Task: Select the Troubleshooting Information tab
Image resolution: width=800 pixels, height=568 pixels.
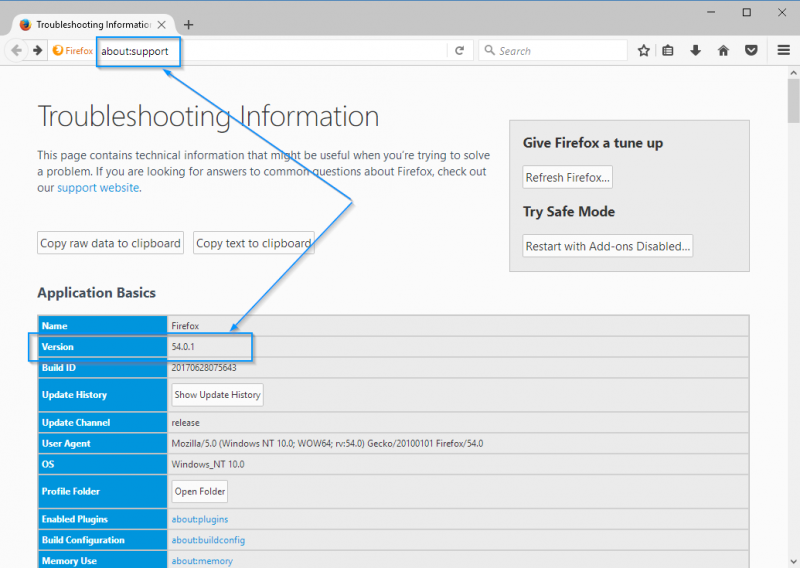Action: point(93,24)
